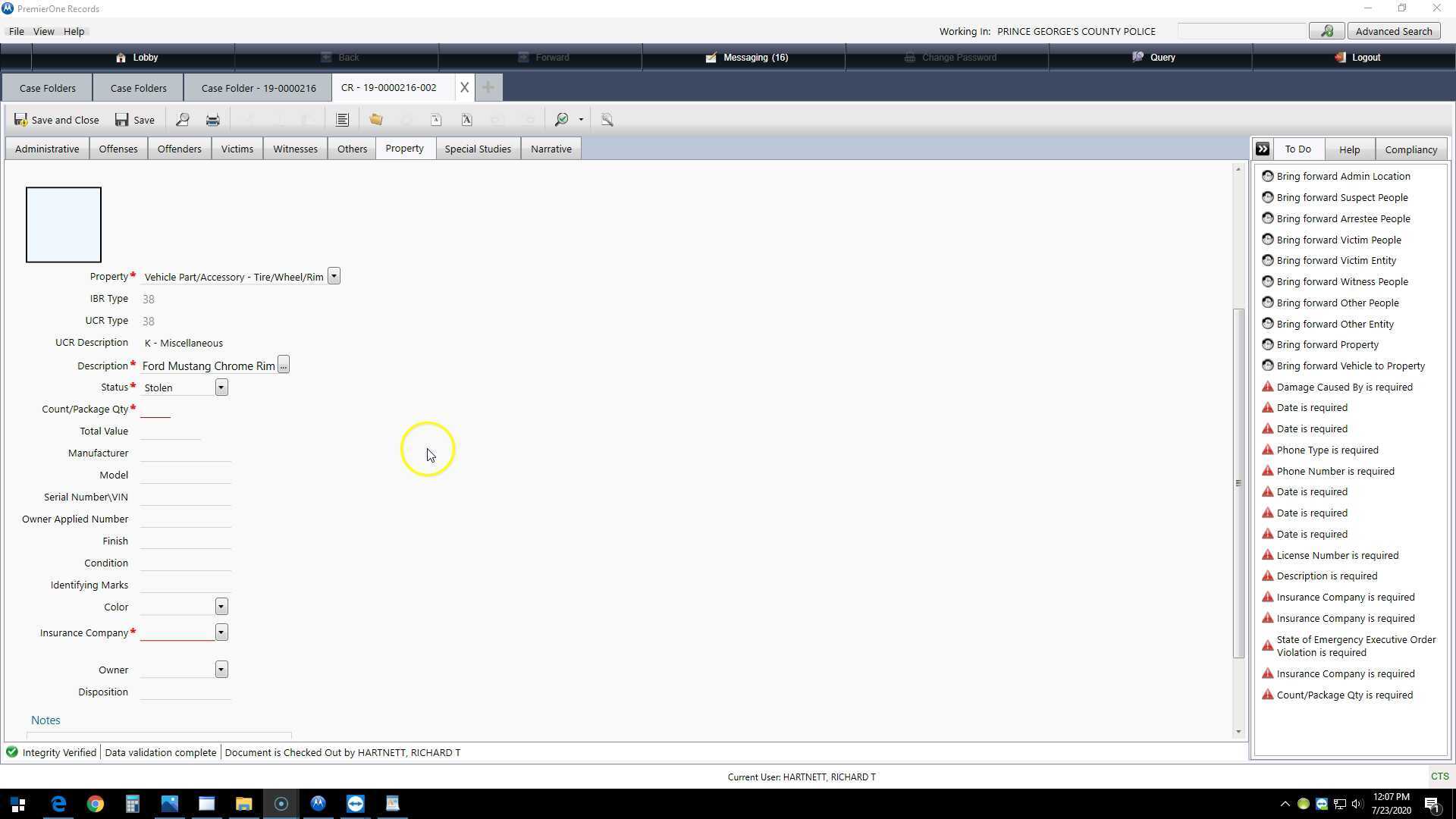1456x819 pixels.
Task: Open the folder icon in toolbar
Action: click(x=376, y=120)
